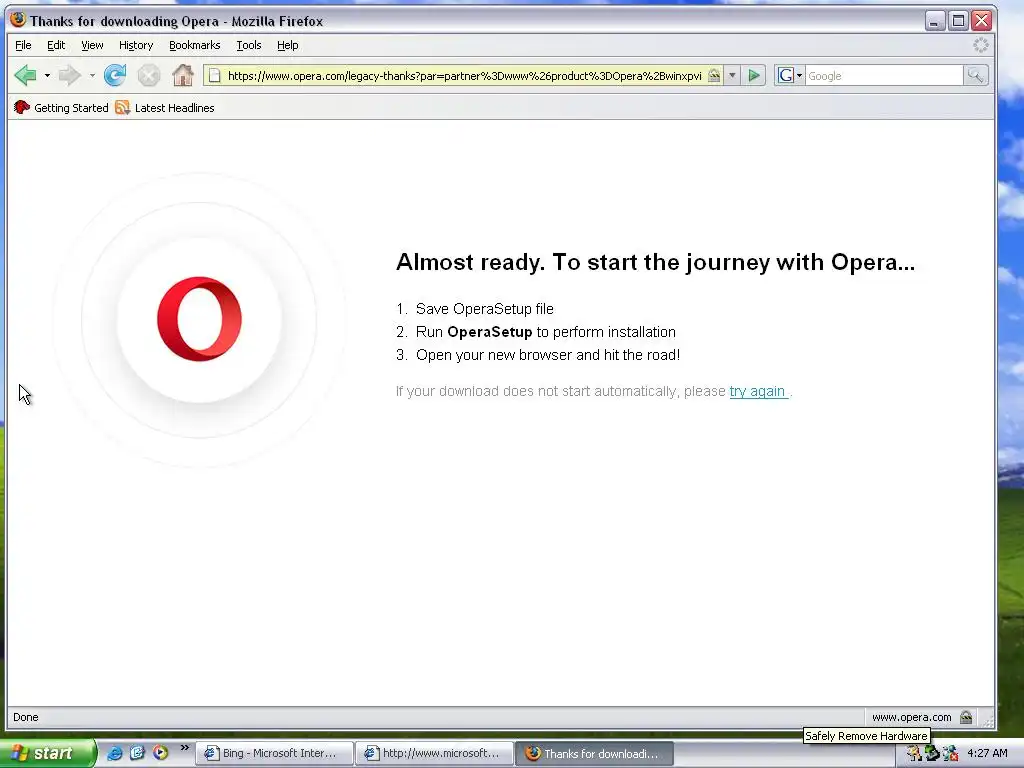The image size is (1024, 768).
Task: Switch to the http://www.microsoft... taskbar window
Action: click(x=434, y=753)
